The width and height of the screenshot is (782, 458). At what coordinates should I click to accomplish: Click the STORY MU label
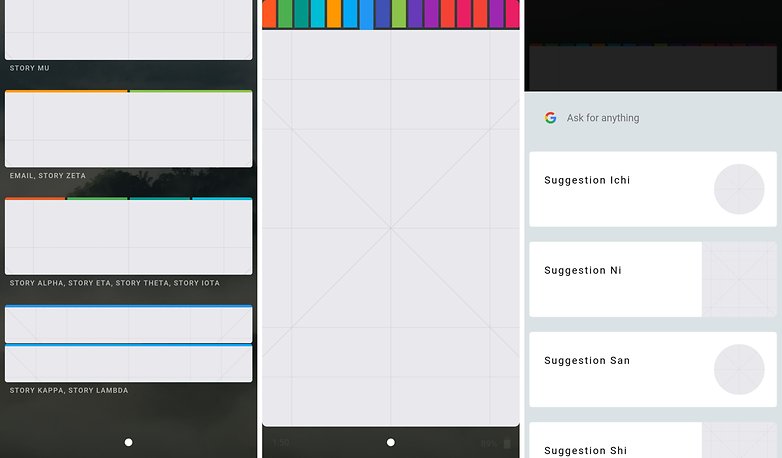pos(29,68)
